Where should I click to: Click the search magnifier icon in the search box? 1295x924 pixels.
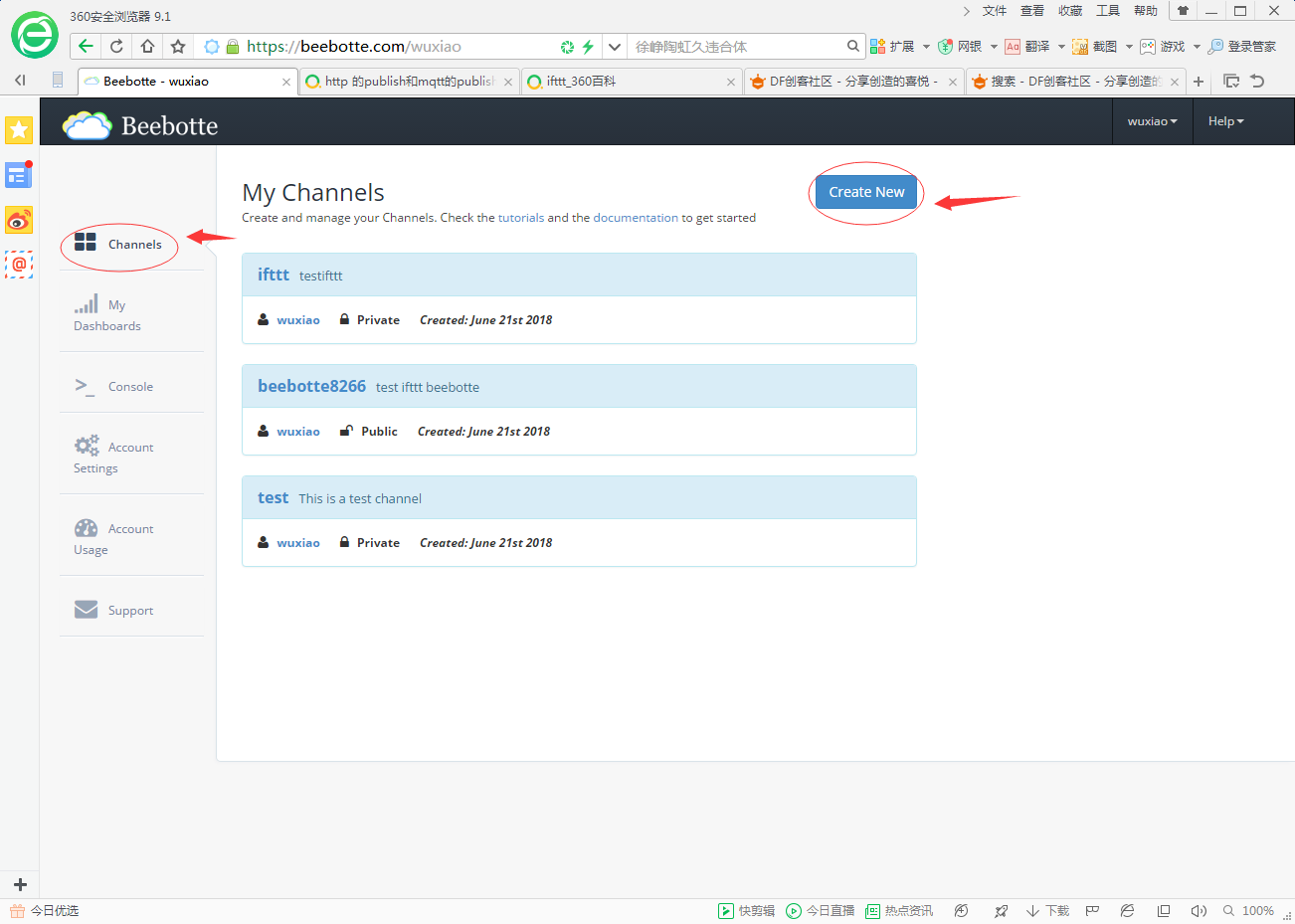coord(853,46)
